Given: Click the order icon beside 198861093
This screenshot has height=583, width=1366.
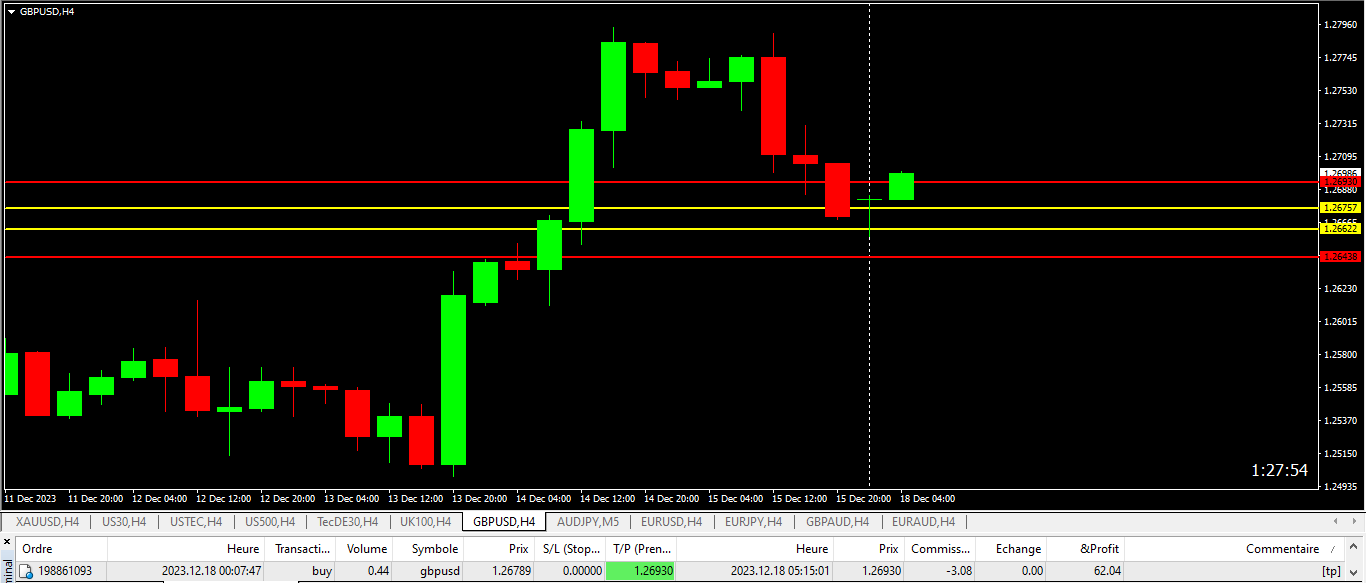Looking at the screenshot, I should click(x=26, y=571).
